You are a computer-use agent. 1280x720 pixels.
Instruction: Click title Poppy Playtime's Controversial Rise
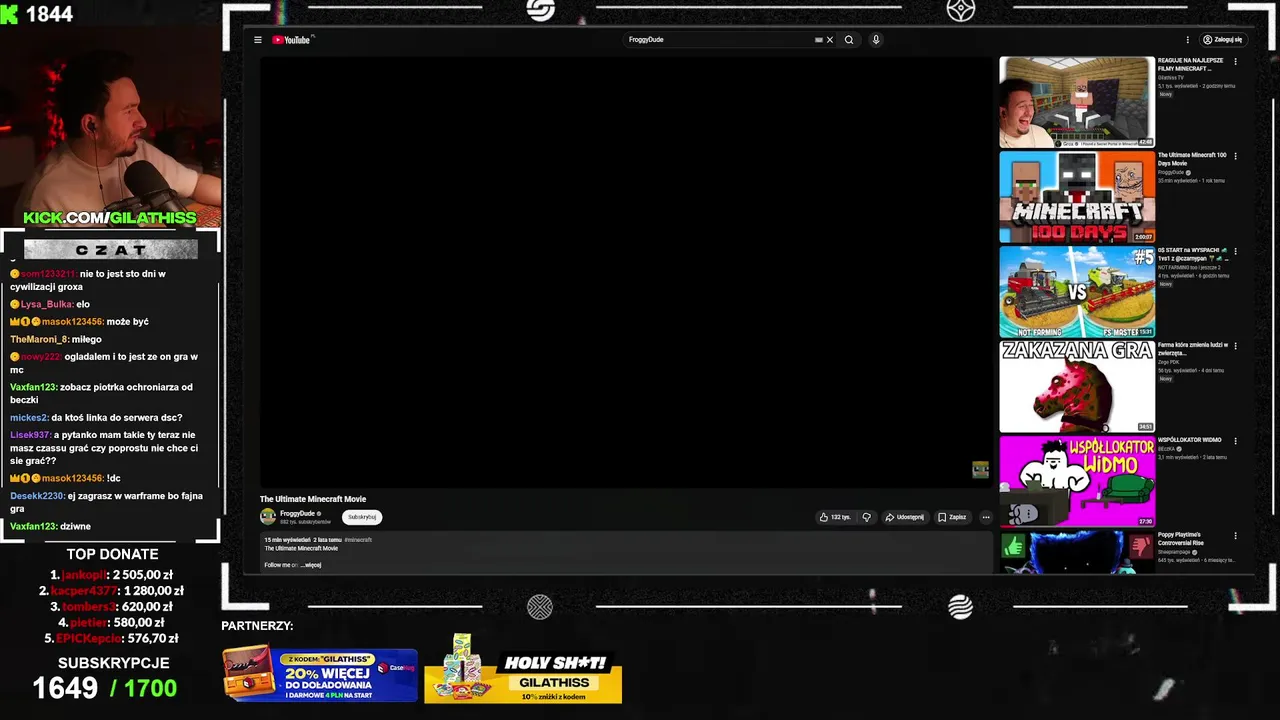click(x=1180, y=539)
